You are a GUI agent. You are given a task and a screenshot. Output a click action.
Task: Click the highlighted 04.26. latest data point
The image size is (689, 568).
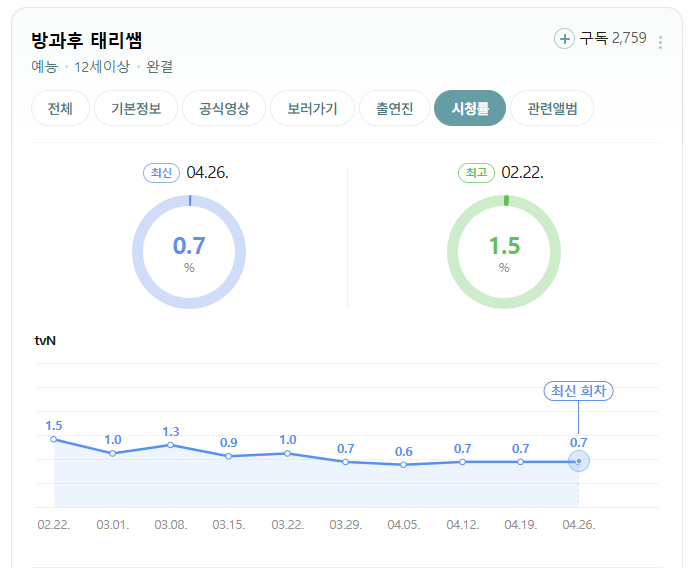coord(579,461)
